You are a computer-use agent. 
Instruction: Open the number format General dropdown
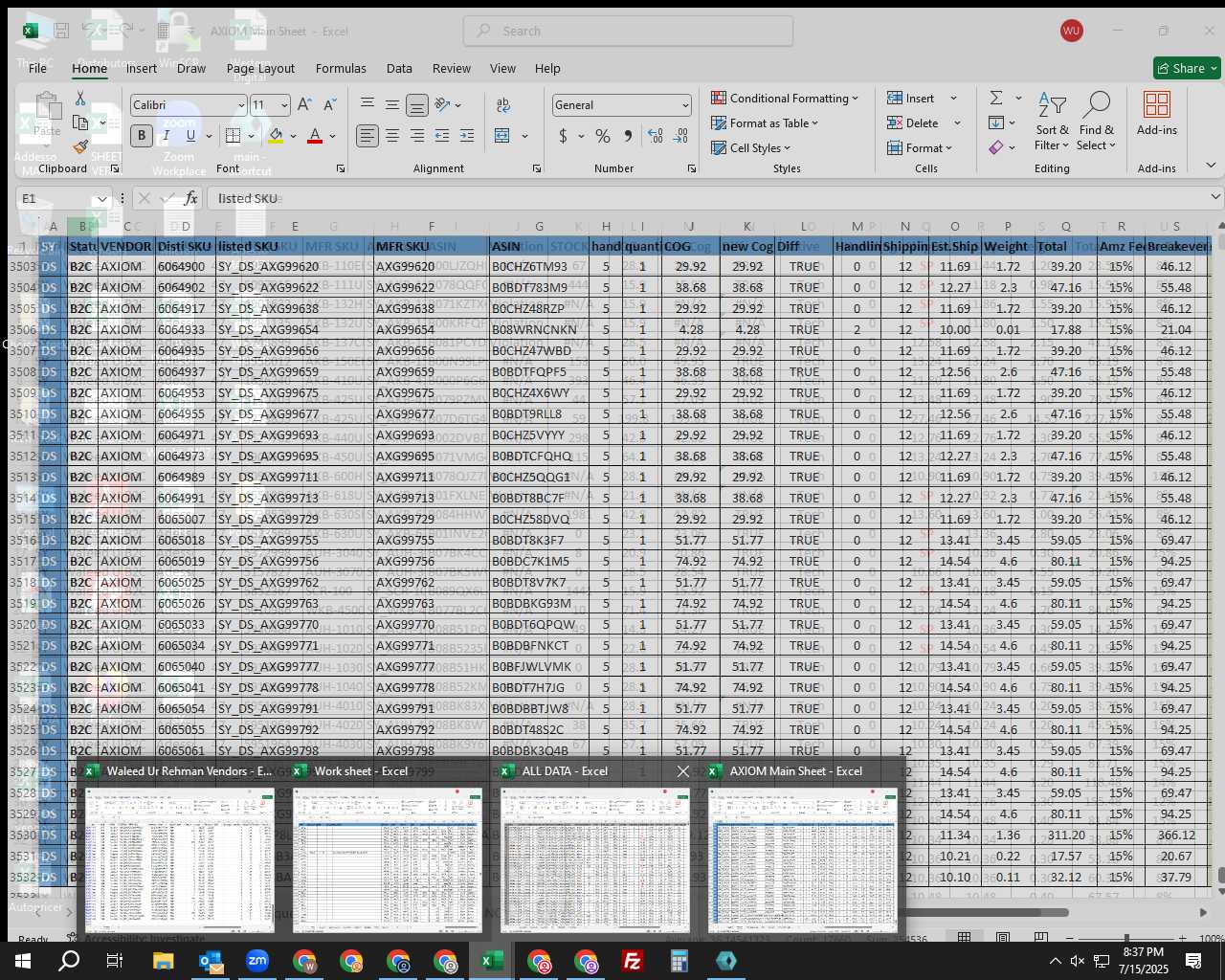[685, 105]
